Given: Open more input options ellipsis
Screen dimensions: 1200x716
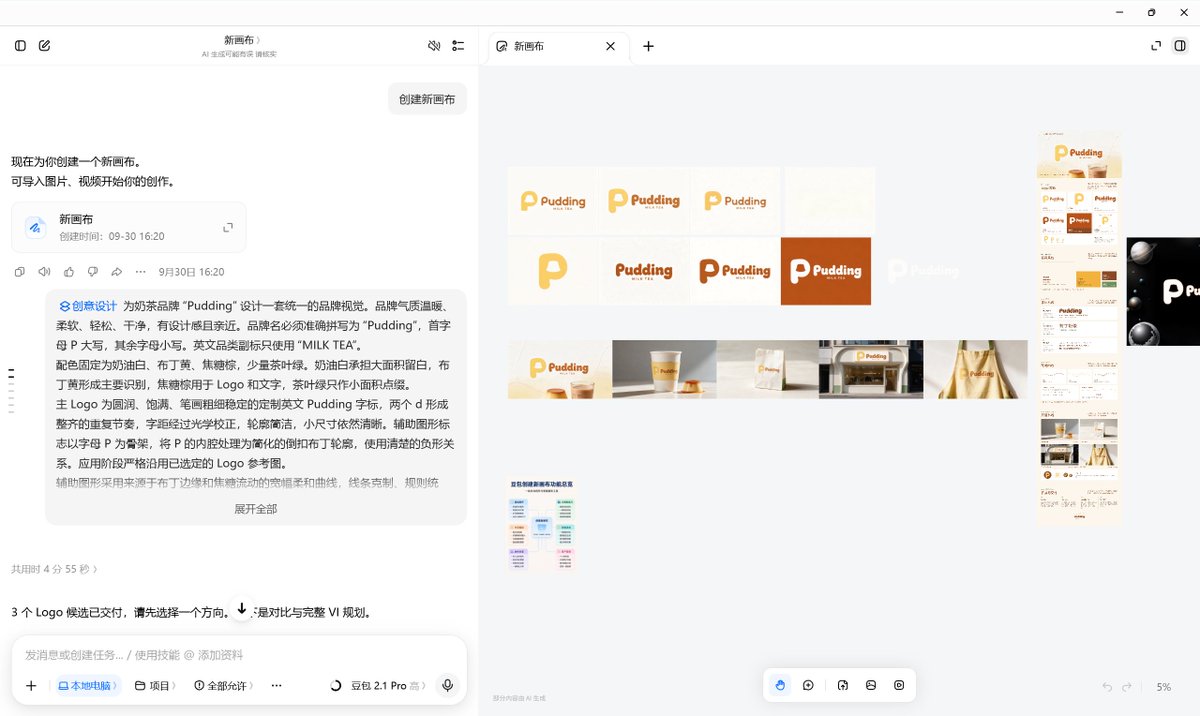Looking at the screenshot, I should pos(277,686).
